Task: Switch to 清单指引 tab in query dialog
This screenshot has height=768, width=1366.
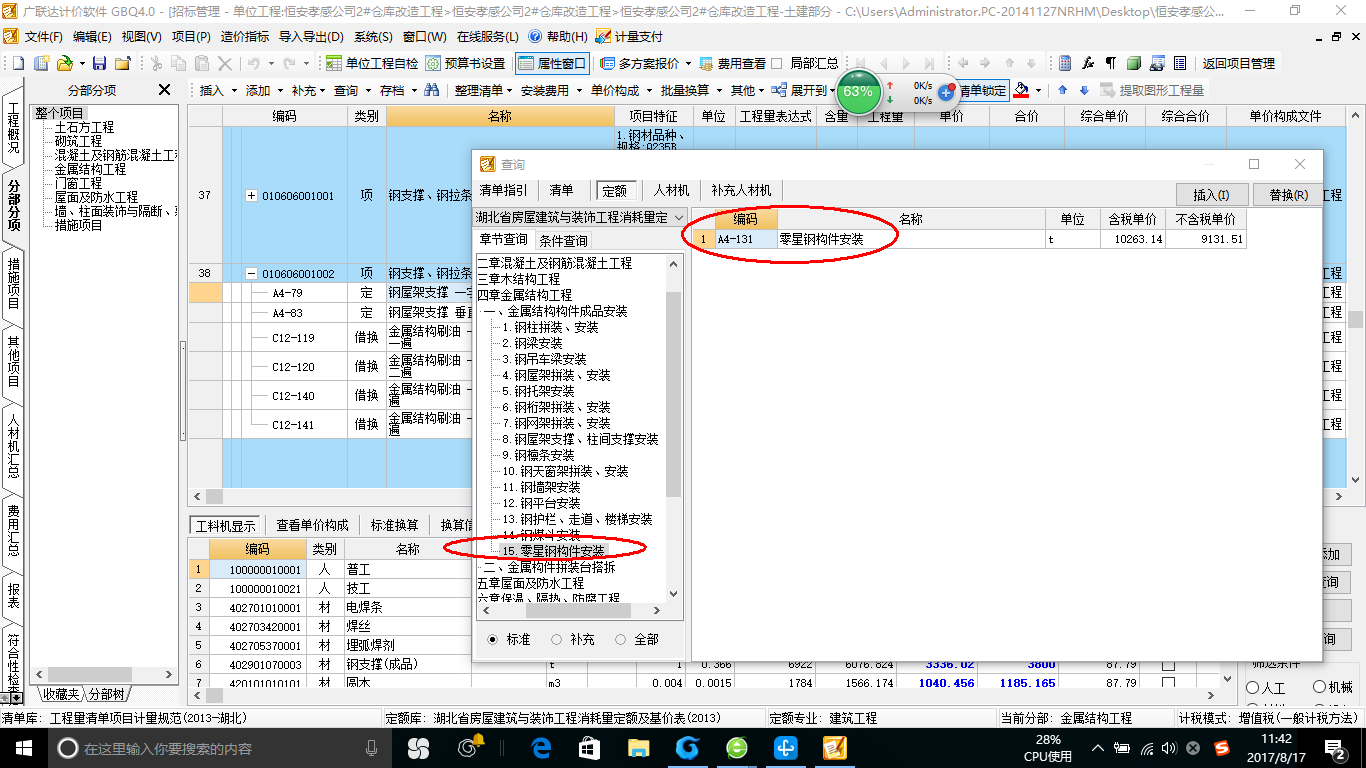Action: [503, 190]
